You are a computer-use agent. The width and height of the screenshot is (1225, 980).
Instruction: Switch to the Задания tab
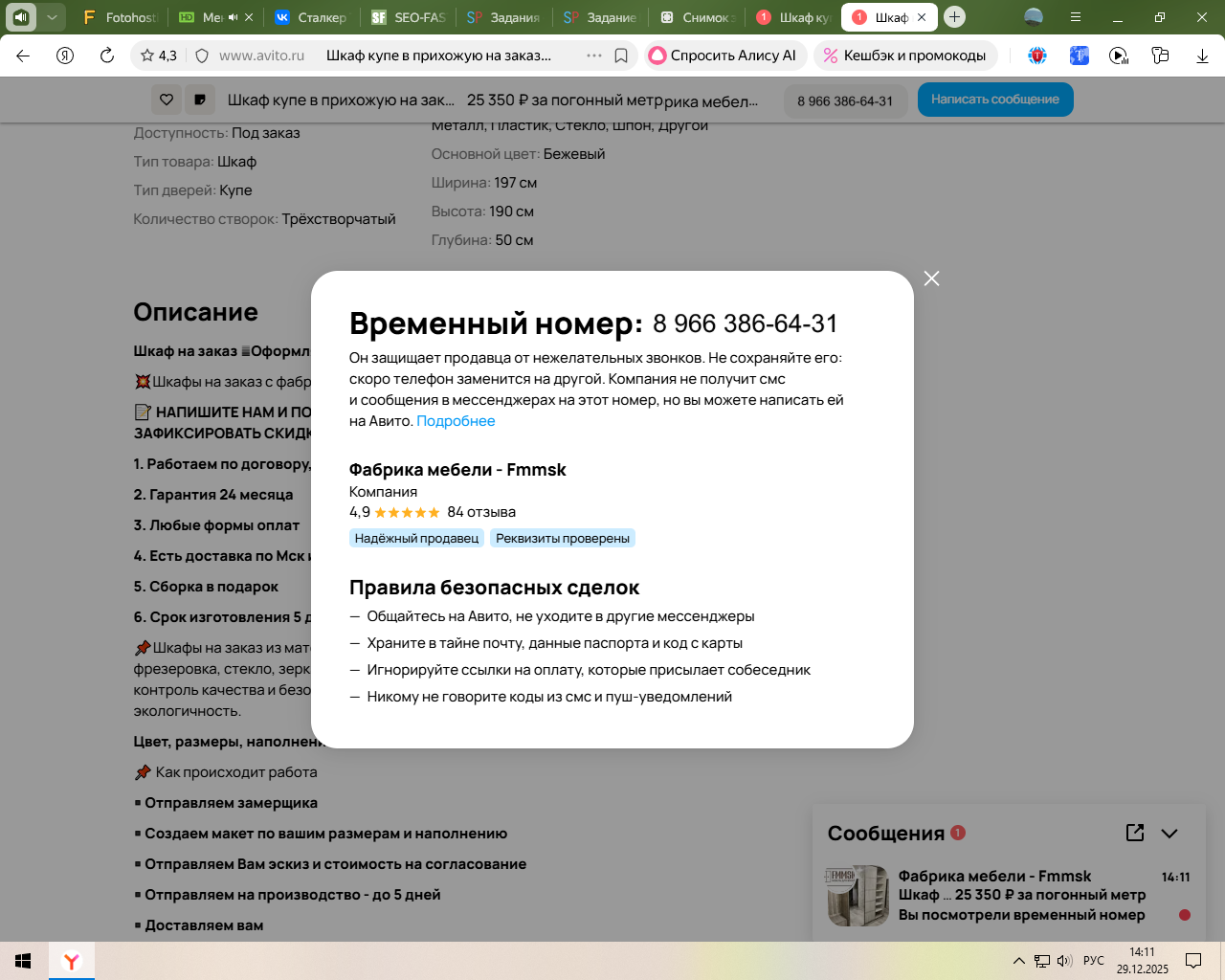coord(504,17)
